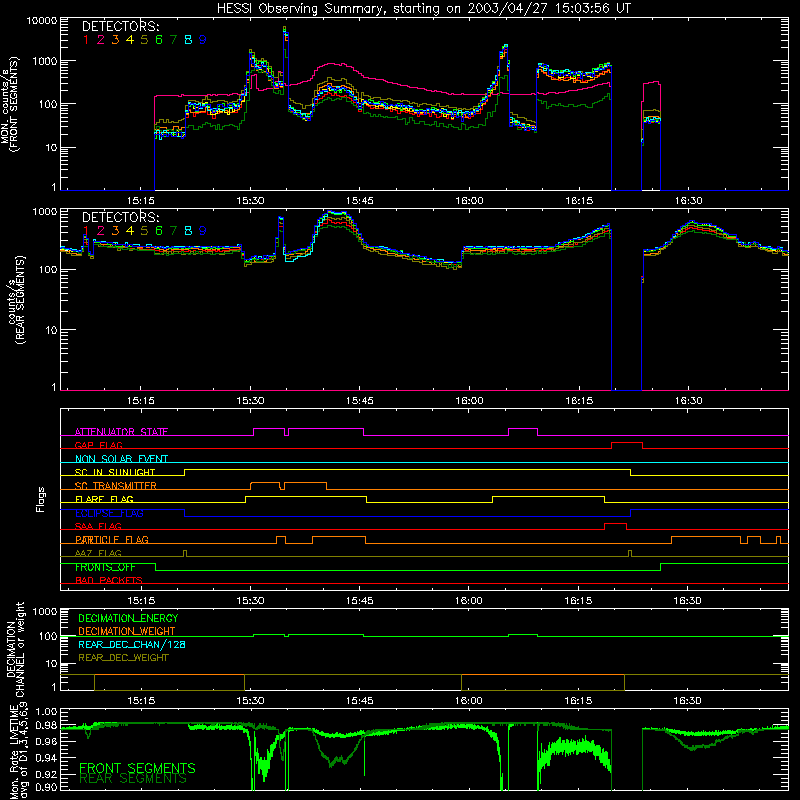Screen dimensions: 800x800
Task: Select cyan detector 8 in rear segments legend
Action: pyautogui.click(x=188, y=231)
